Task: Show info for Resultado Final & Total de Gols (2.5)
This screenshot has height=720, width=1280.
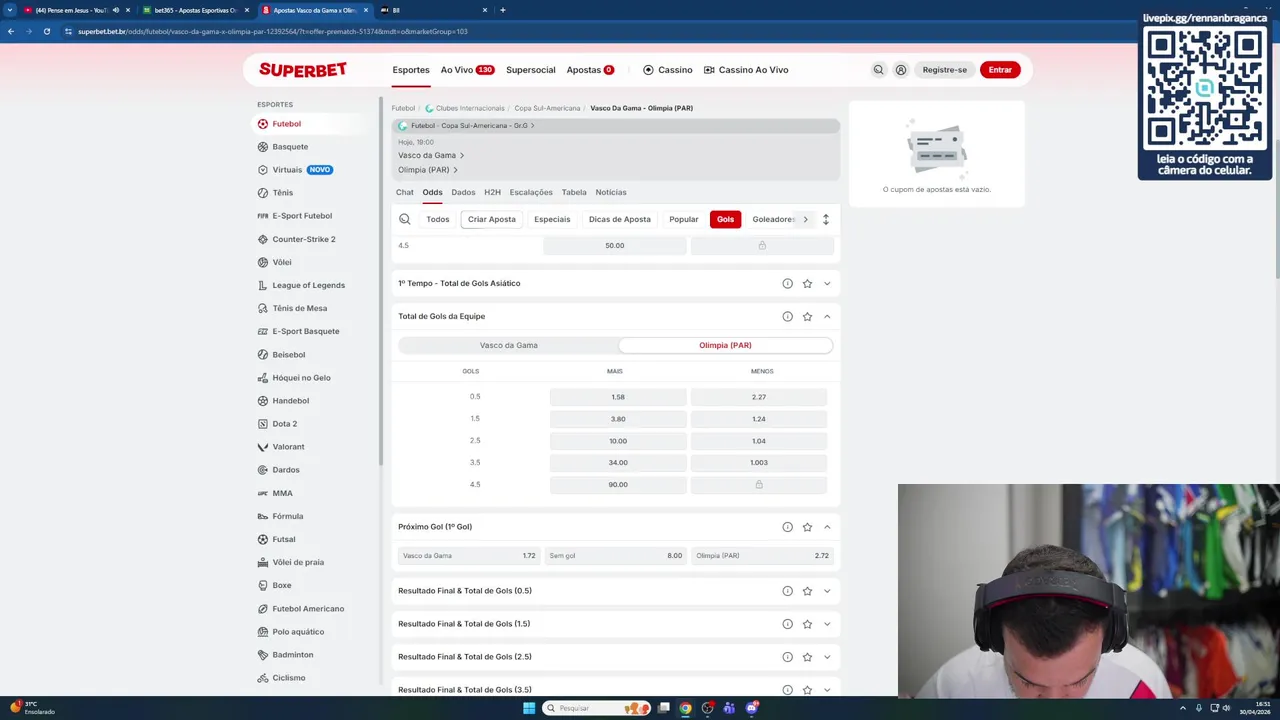Action: pyautogui.click(x=788, y=657)
